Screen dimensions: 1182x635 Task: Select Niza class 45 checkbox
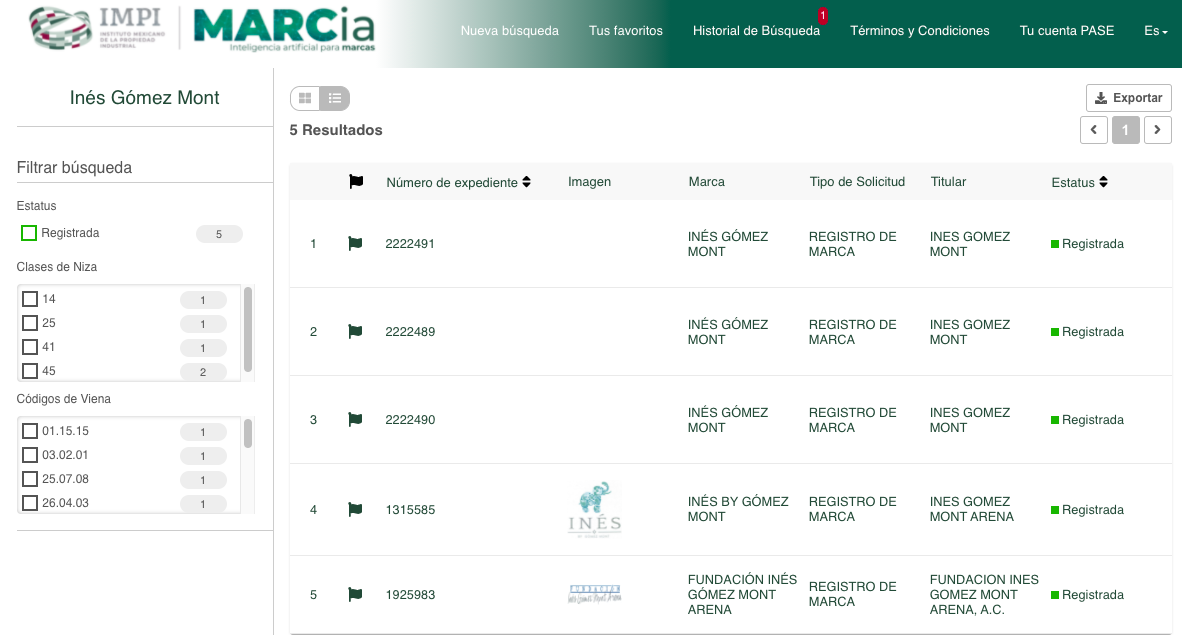[x=30, y=371]
